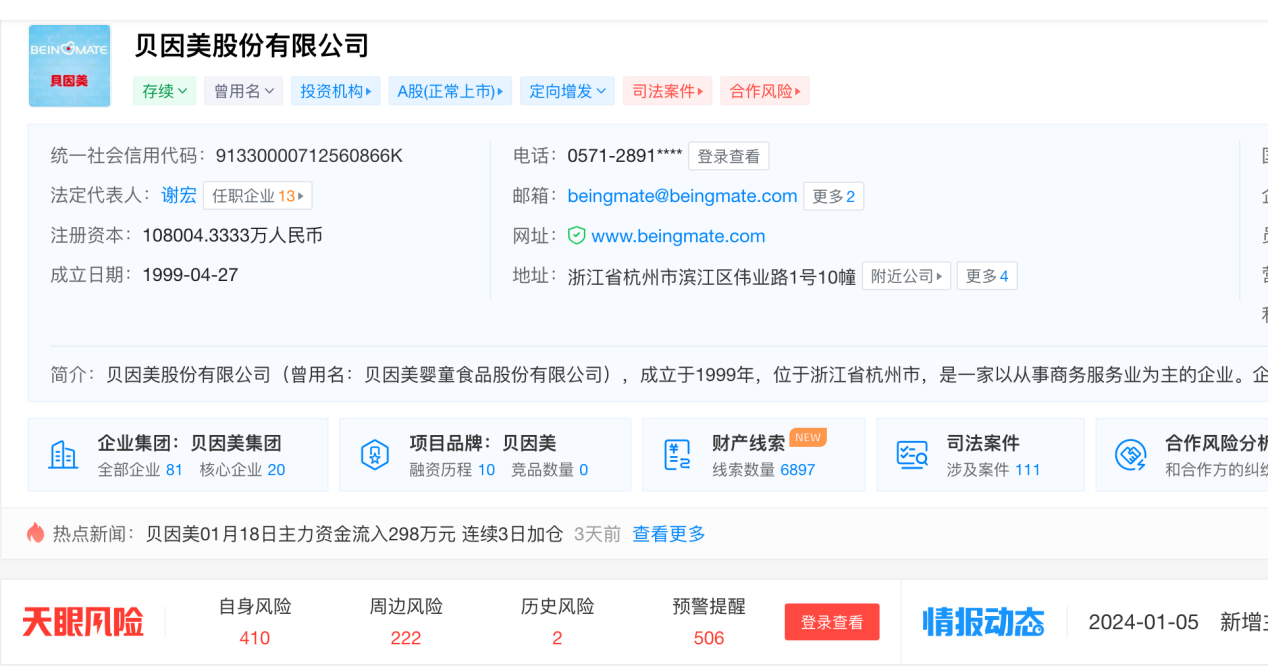
Task: Expand the 存续 status dropdown
Action: point(164,91)
